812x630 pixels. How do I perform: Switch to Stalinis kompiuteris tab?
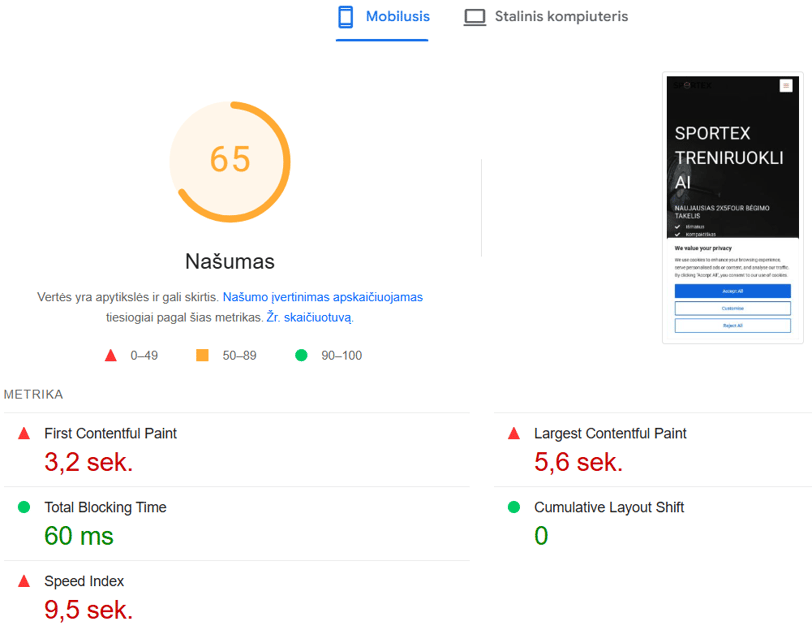click(x=546, y=17)
